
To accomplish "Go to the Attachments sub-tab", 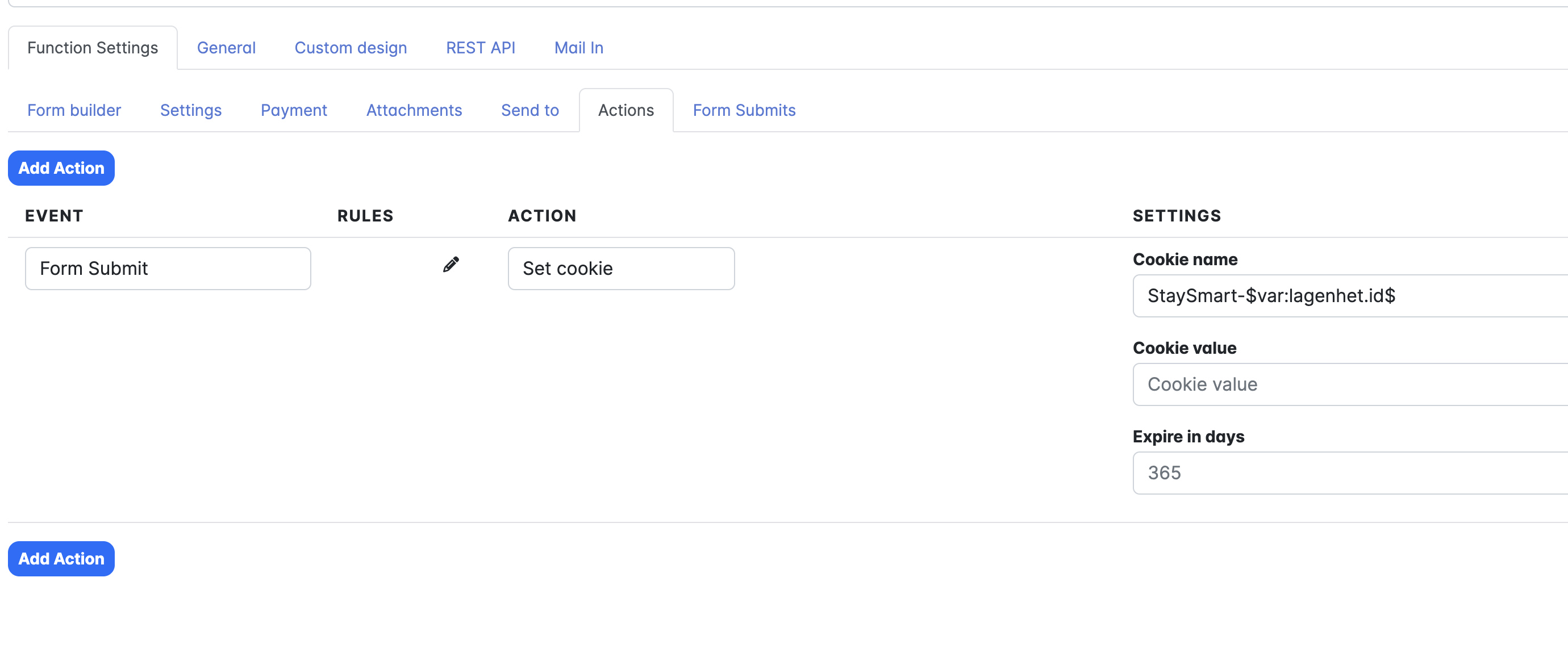I will [414, 110].
